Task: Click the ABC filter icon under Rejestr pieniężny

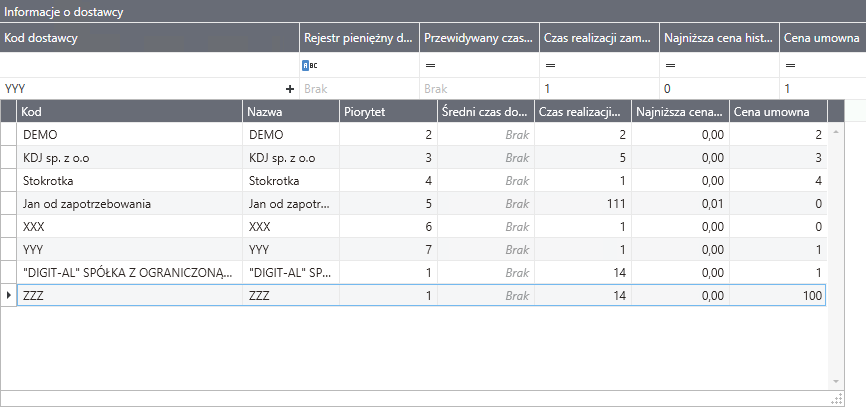Action: click(x=309, y=65)
